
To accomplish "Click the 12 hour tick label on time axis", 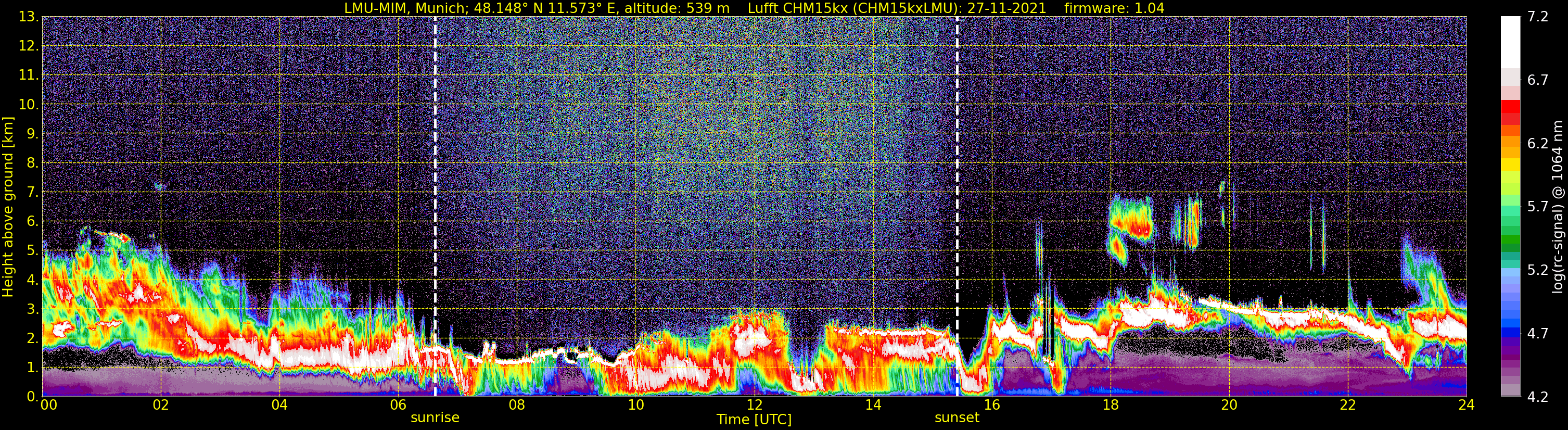I will coord(754,406).
